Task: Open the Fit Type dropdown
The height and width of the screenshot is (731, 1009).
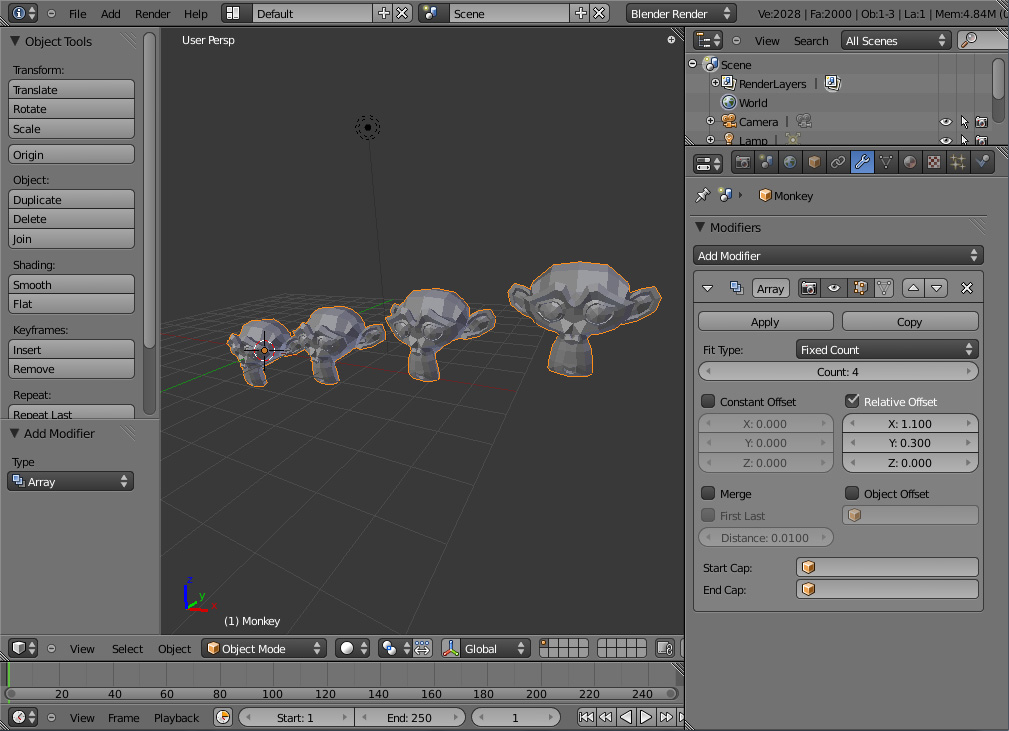Action: (887, 350)
